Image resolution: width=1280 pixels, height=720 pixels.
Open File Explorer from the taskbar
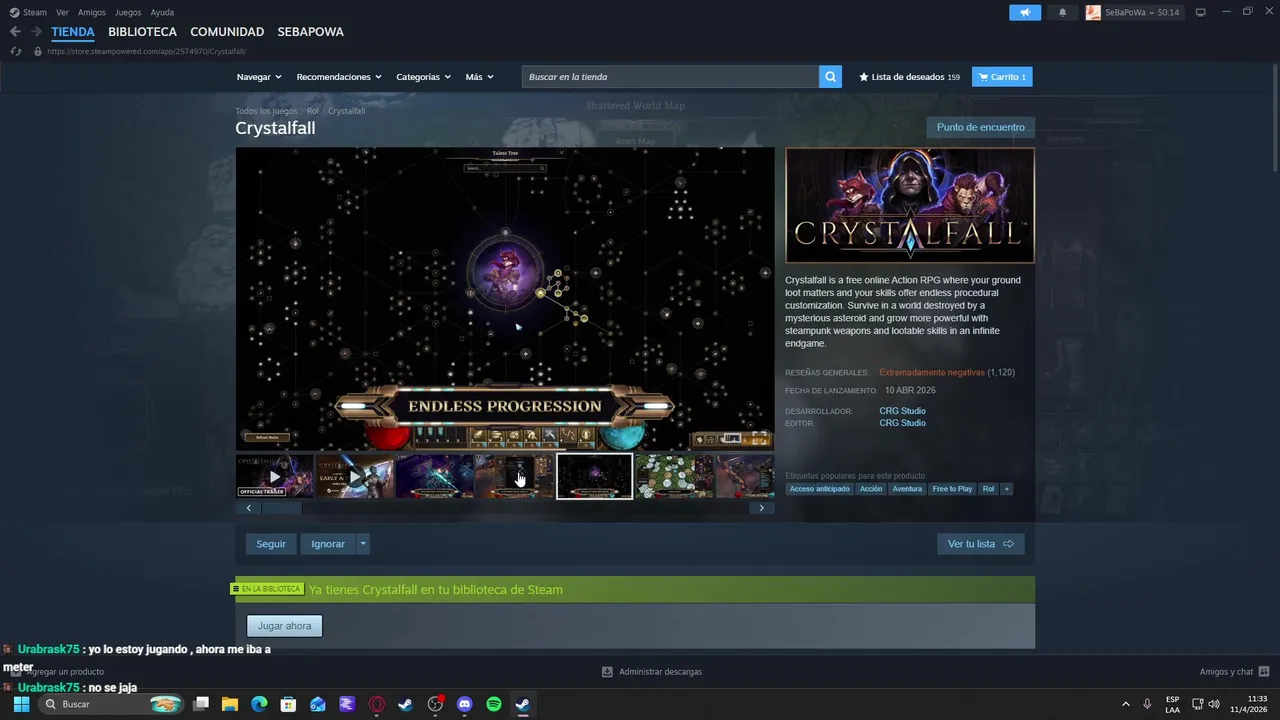230,704
